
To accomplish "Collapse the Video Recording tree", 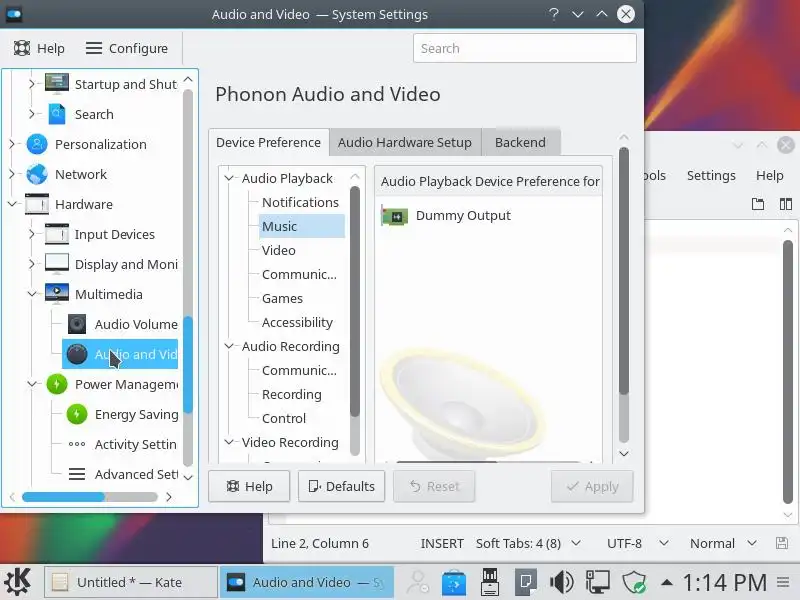I will pyautogui.click(x=229, y=442).
